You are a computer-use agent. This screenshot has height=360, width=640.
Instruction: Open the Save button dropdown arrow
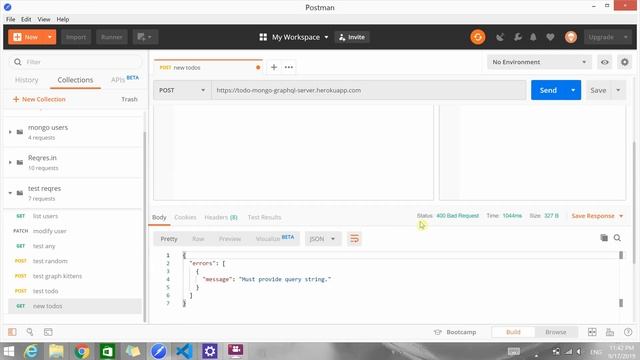(618, 90)
